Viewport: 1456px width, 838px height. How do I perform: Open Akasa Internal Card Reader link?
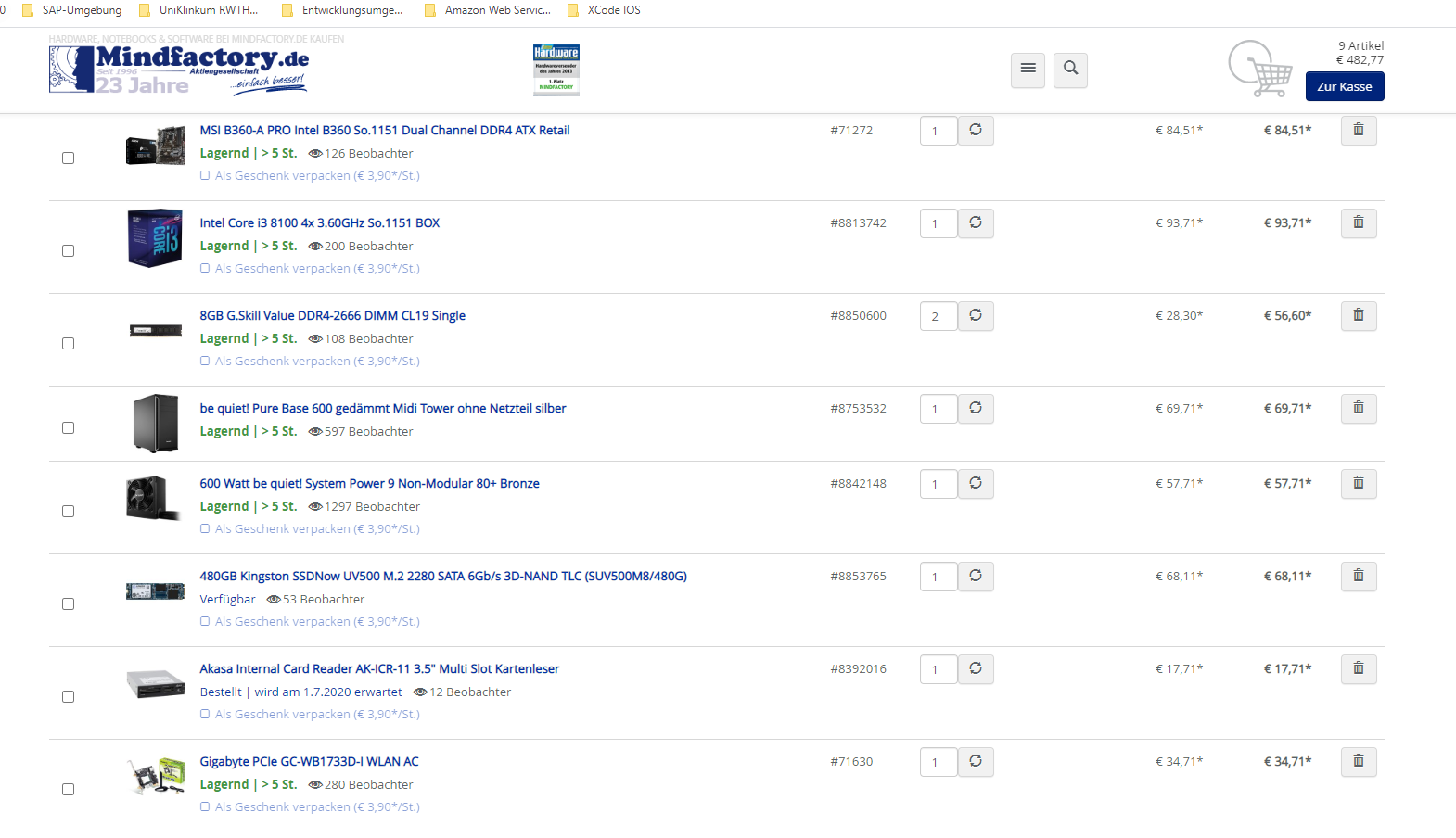[380, 669]
